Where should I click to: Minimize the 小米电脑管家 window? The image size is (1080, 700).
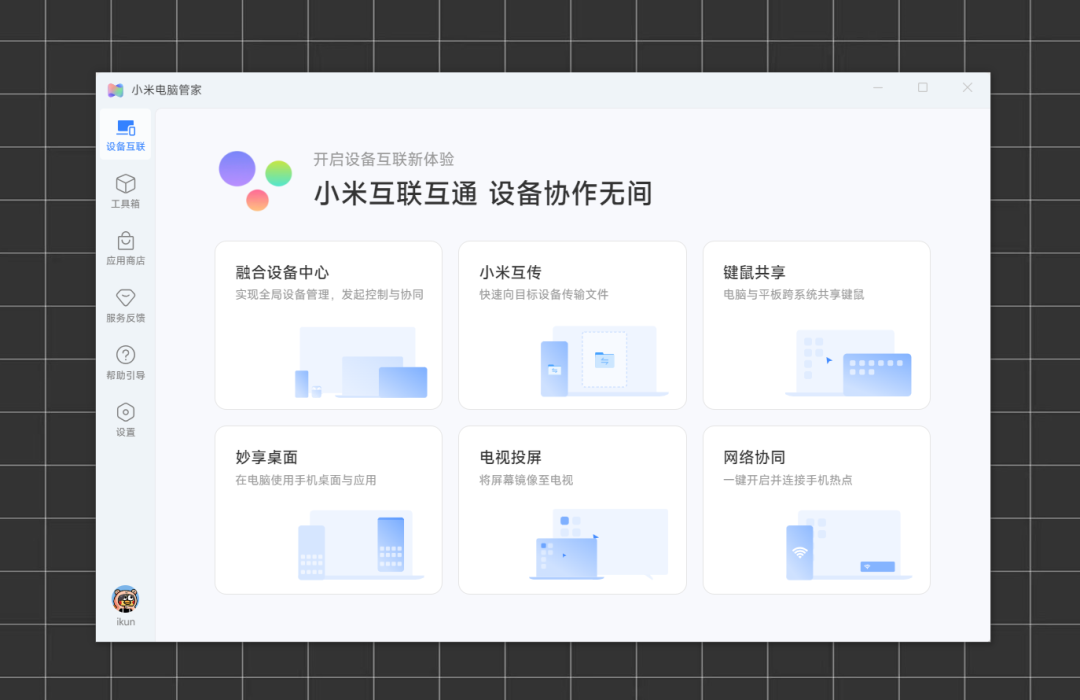878,88
